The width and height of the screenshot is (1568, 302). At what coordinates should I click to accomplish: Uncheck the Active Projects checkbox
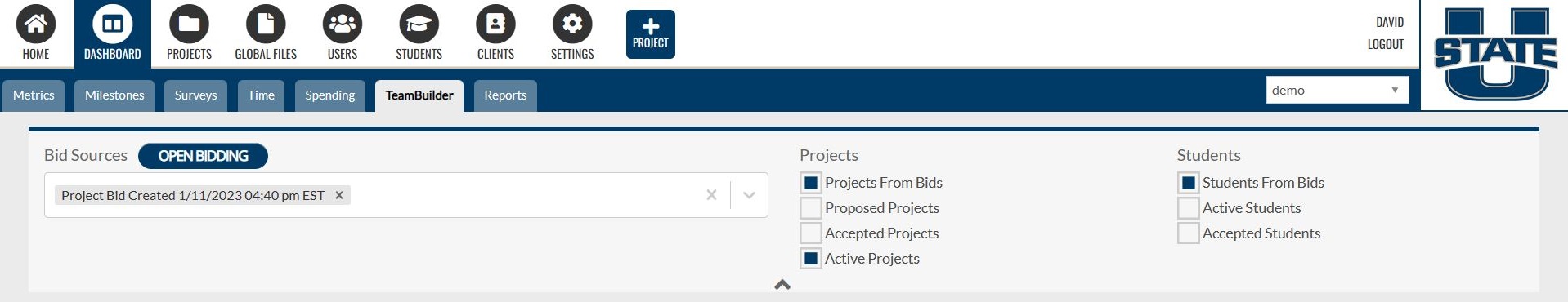click(811, 259)
